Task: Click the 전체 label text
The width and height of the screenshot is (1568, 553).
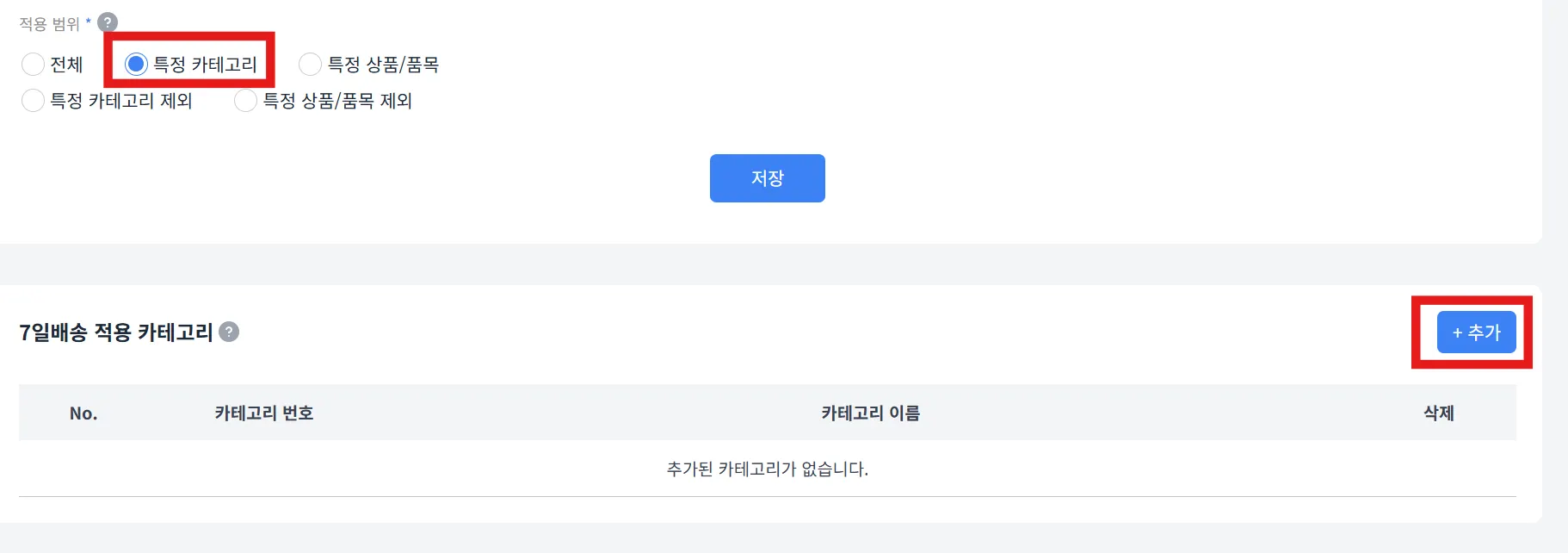Action: [x=66, y=65]
